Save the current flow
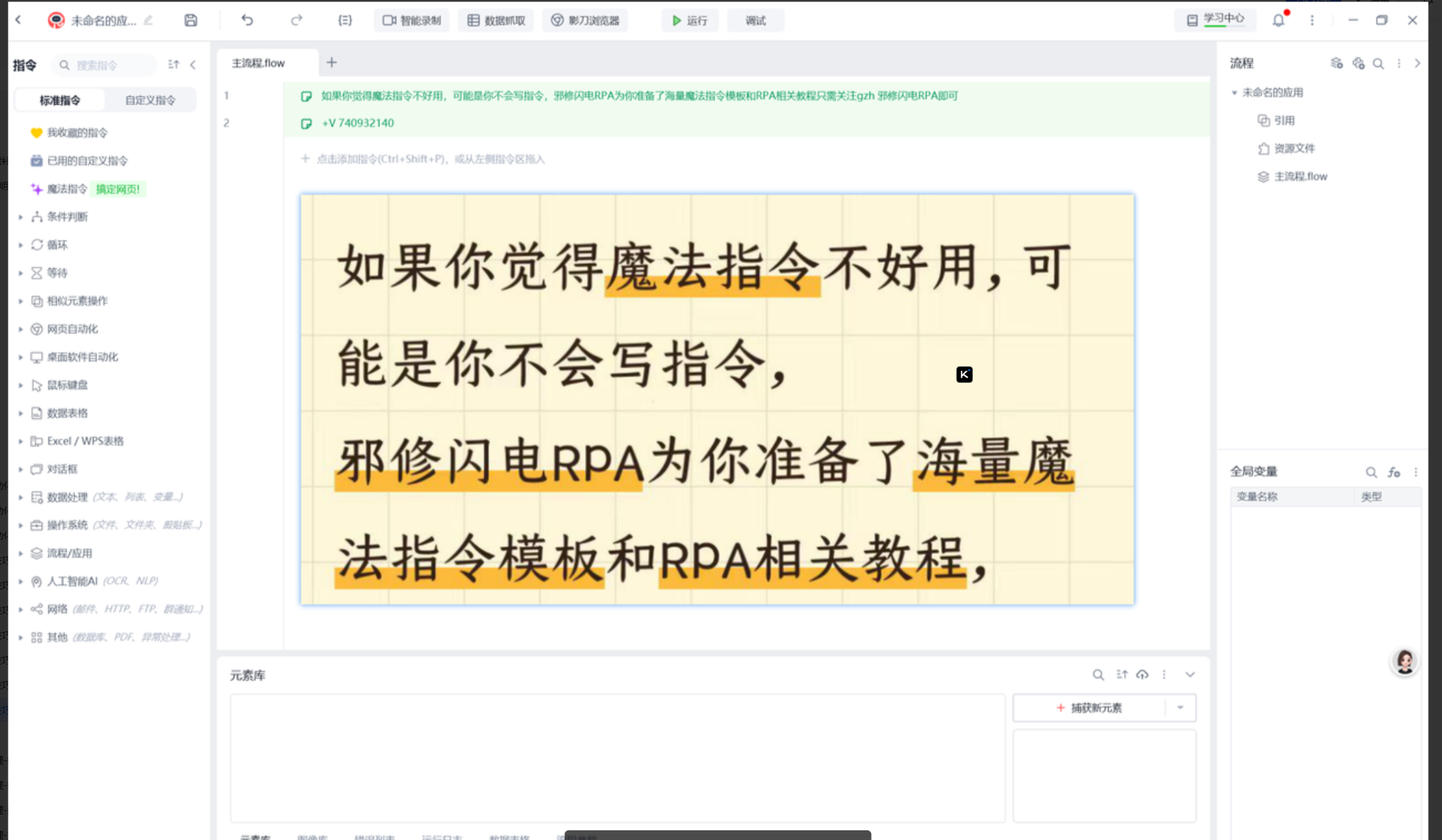The height and width of the screenshot is (840, 1442). [190, 20]
